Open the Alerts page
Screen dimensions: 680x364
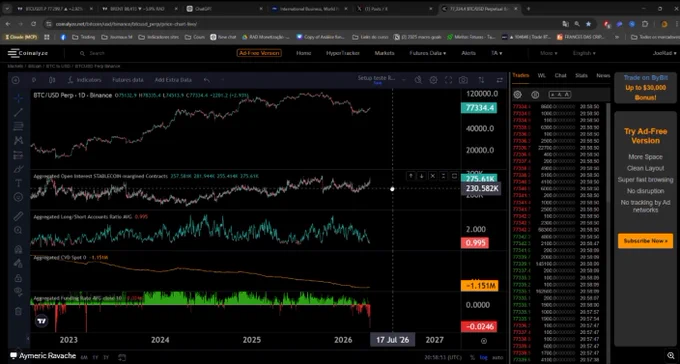[468, 53]
